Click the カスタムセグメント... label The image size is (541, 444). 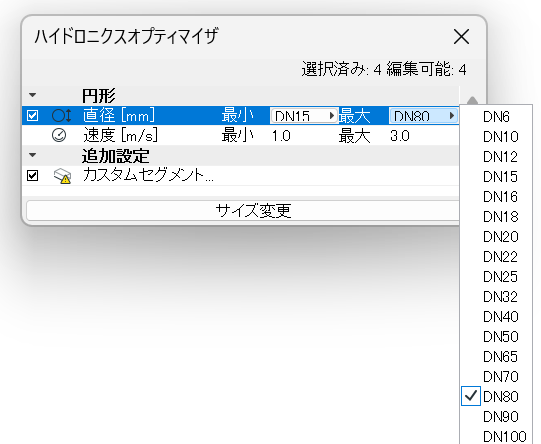tap(148, 175)
